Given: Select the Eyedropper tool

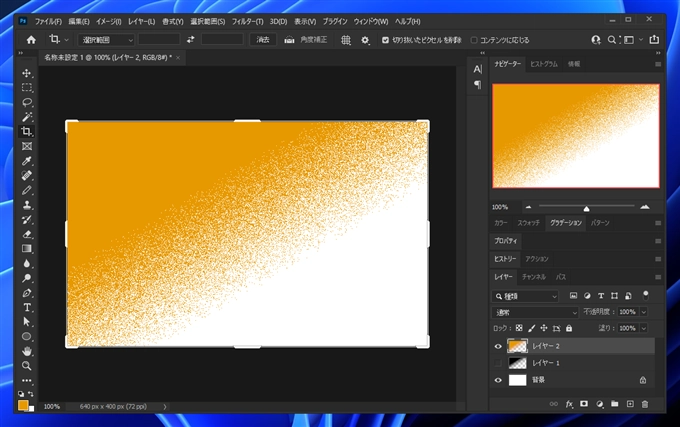Looking at the screenshot, I should (x=27, y=161).
